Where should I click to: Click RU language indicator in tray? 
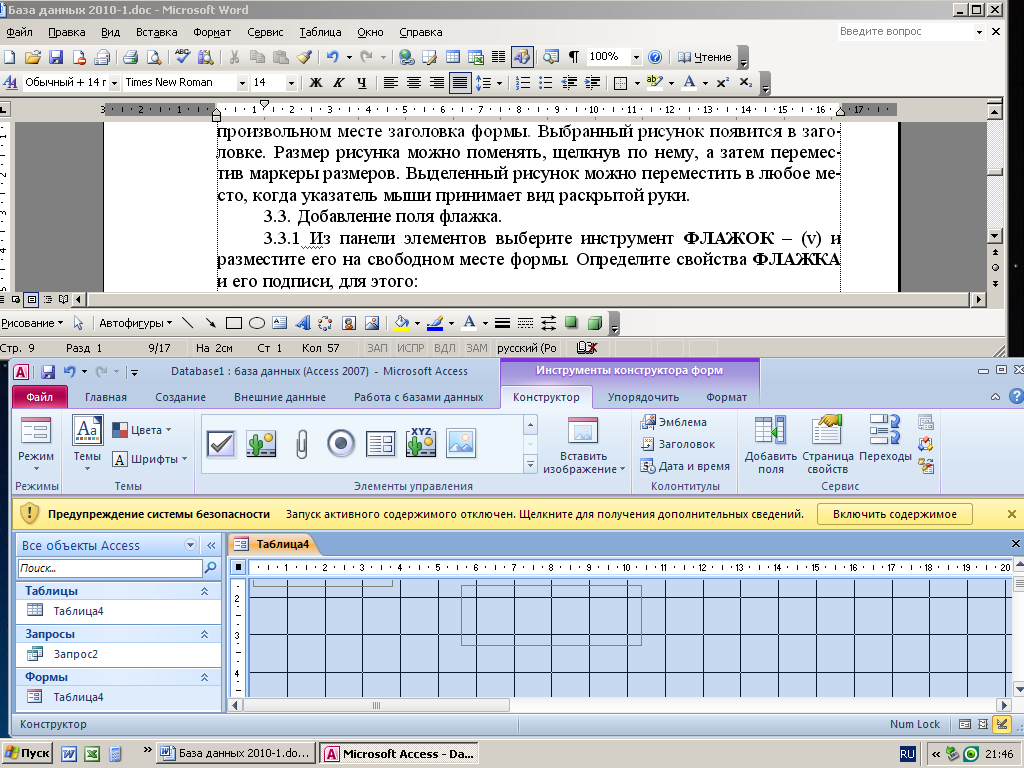click(907, 754)
